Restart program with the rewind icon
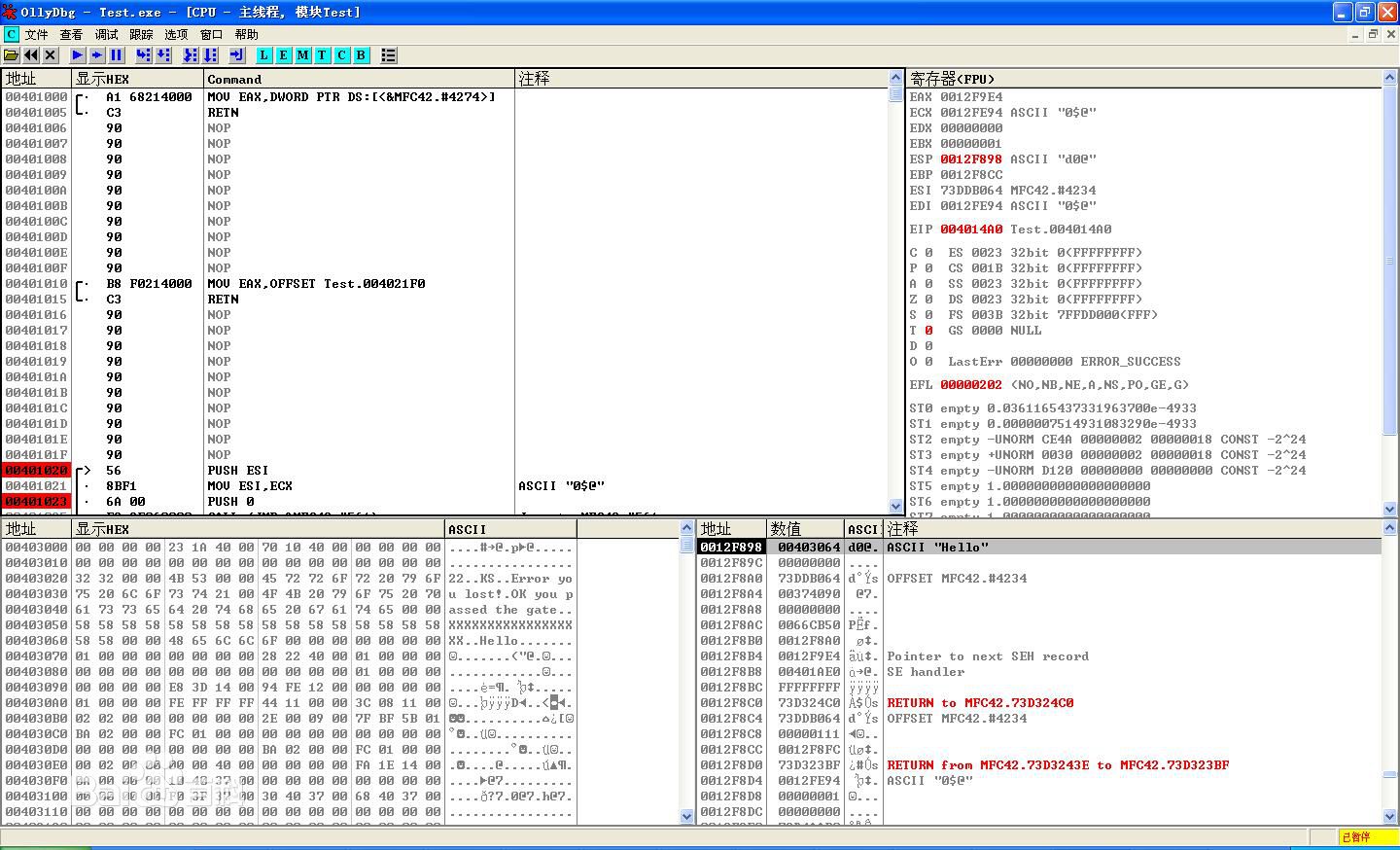This screenshot has width=1400, height=850. pyautogui.click(x=31, y=55)
